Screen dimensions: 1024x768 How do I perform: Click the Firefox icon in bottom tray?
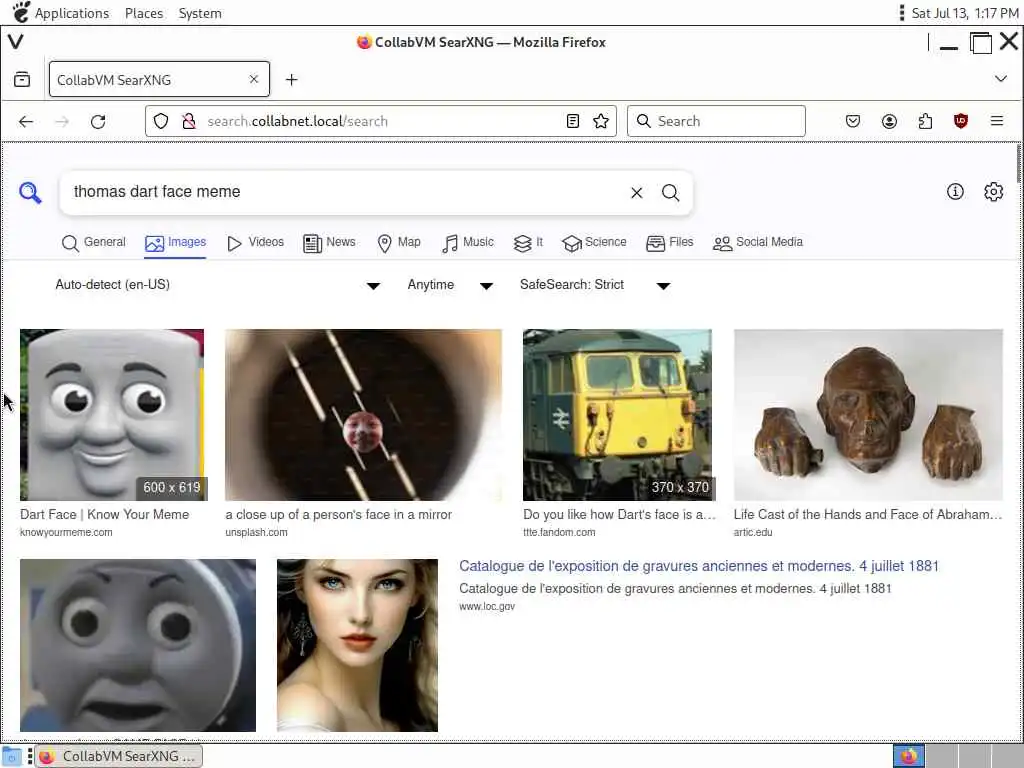(909, 756)
